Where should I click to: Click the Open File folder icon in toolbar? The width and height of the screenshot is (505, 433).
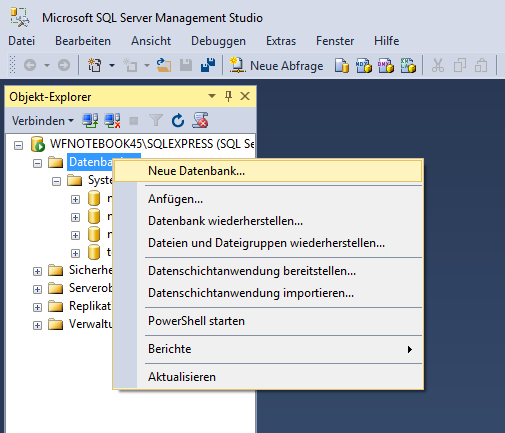pos(164,65)
